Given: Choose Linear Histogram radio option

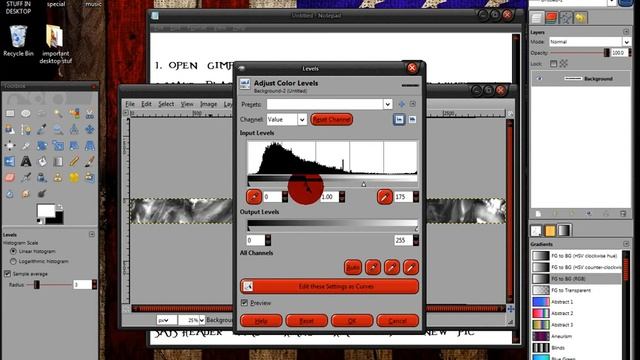Looking at the screenshot, I should click(13, 251).
